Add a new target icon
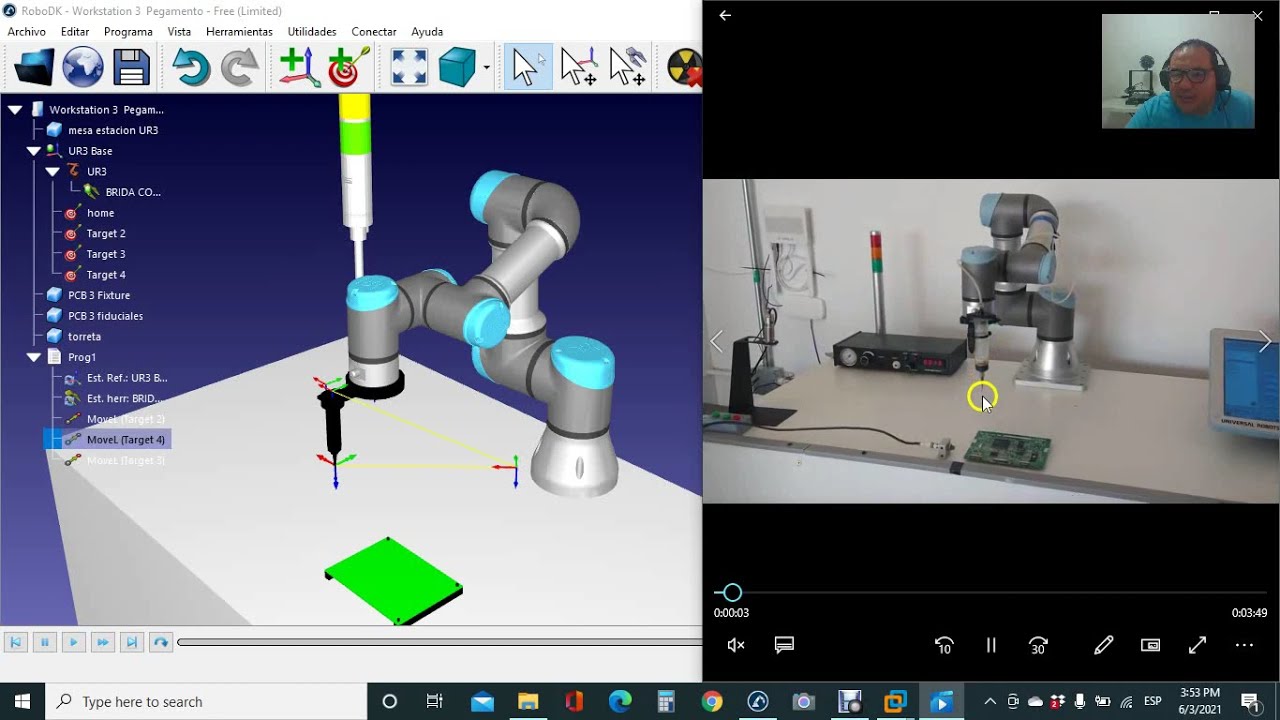Viewport: 1280px width, 720px height. (x=349, y=68)
